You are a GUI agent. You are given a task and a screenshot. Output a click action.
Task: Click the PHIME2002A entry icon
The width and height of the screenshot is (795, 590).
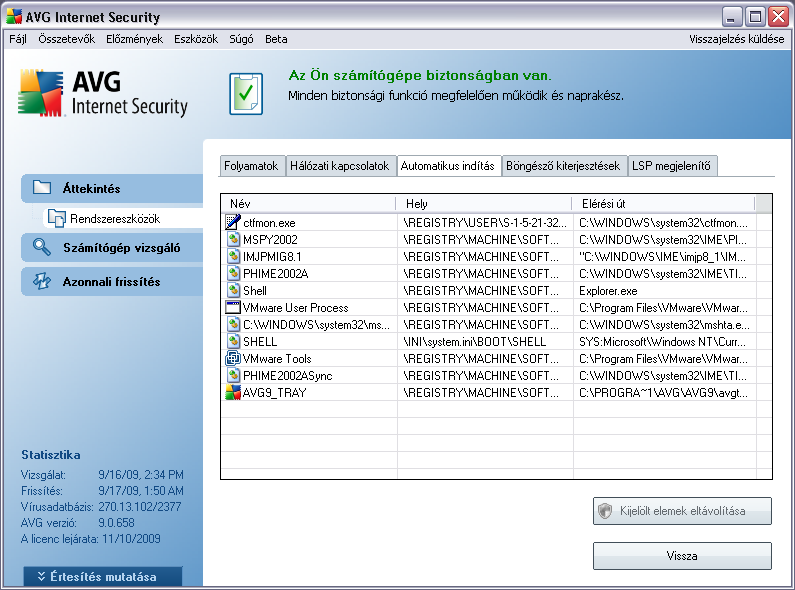coord(233,273)
